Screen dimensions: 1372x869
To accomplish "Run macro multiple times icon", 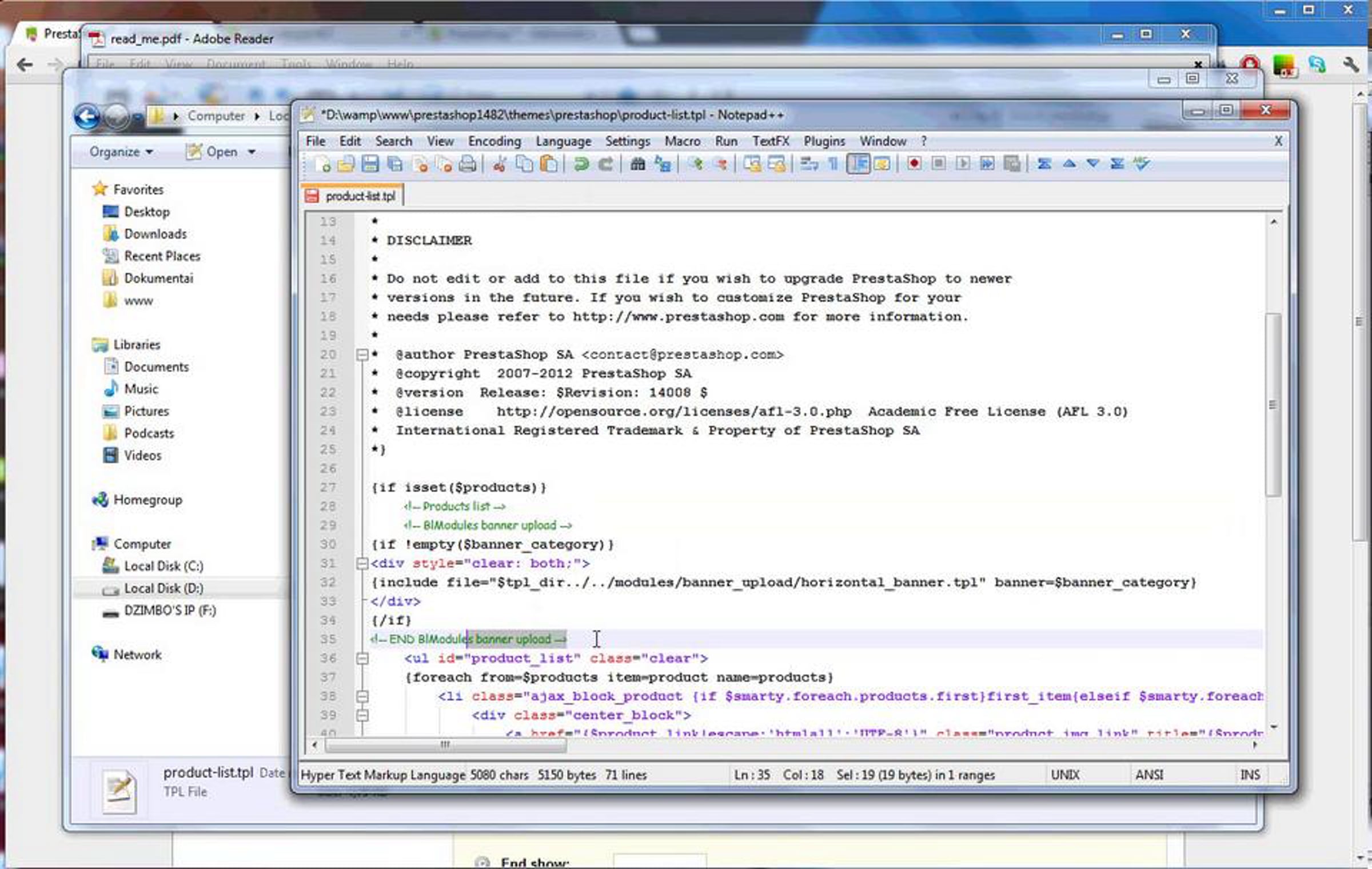I will pos(987,164).
